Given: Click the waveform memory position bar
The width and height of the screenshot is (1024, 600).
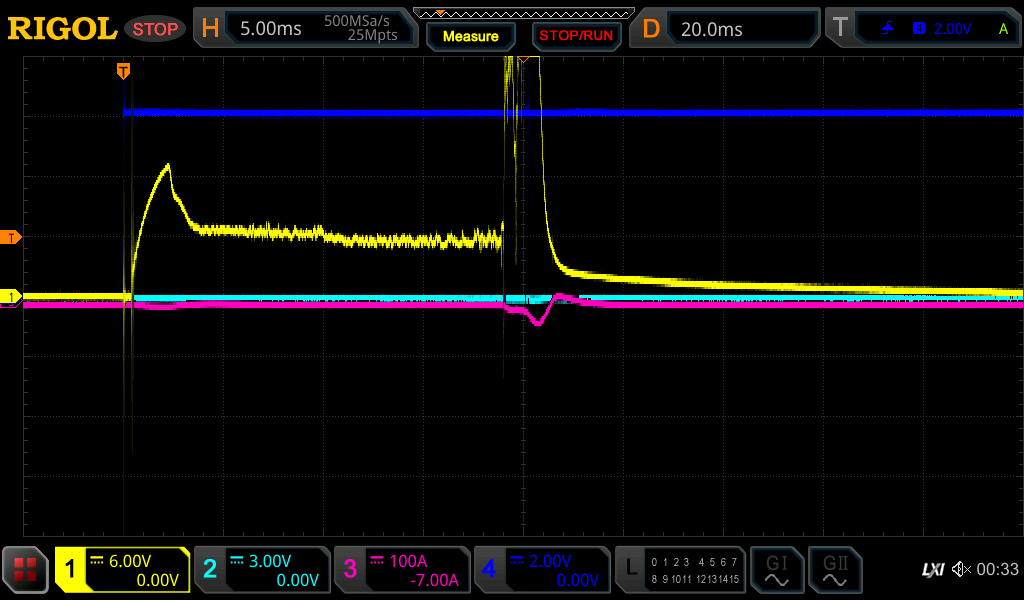Looking at the screenshot, I should coord(523,13).
